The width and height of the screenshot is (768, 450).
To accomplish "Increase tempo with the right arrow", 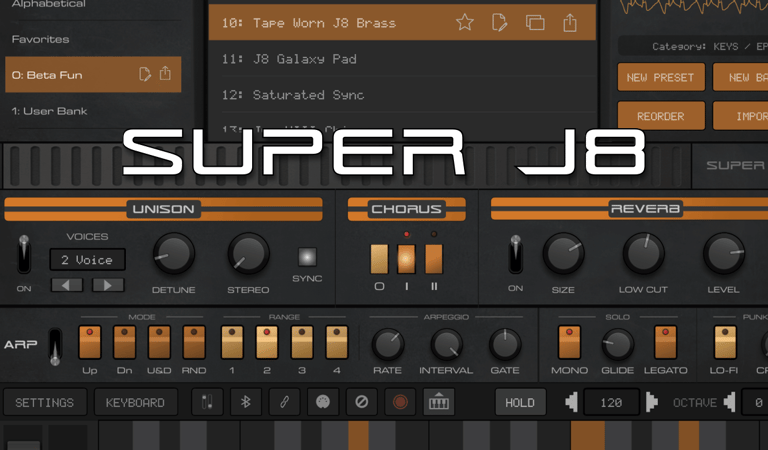I will (x=651, y=402).
